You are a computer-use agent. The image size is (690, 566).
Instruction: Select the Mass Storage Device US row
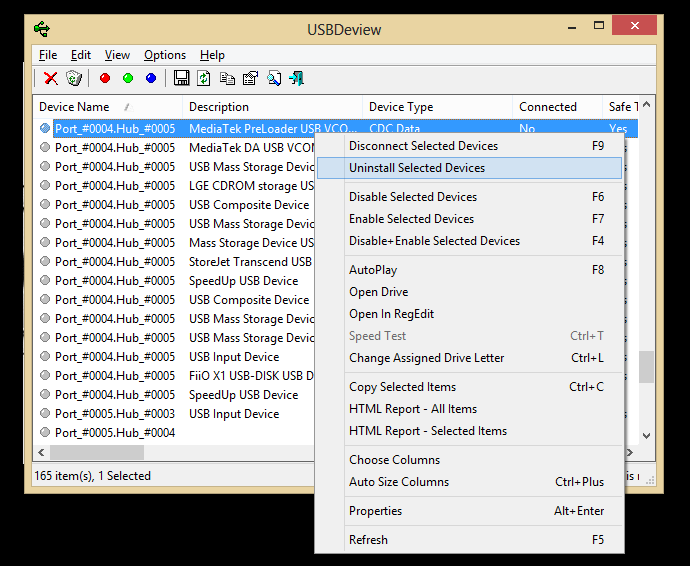174,243
